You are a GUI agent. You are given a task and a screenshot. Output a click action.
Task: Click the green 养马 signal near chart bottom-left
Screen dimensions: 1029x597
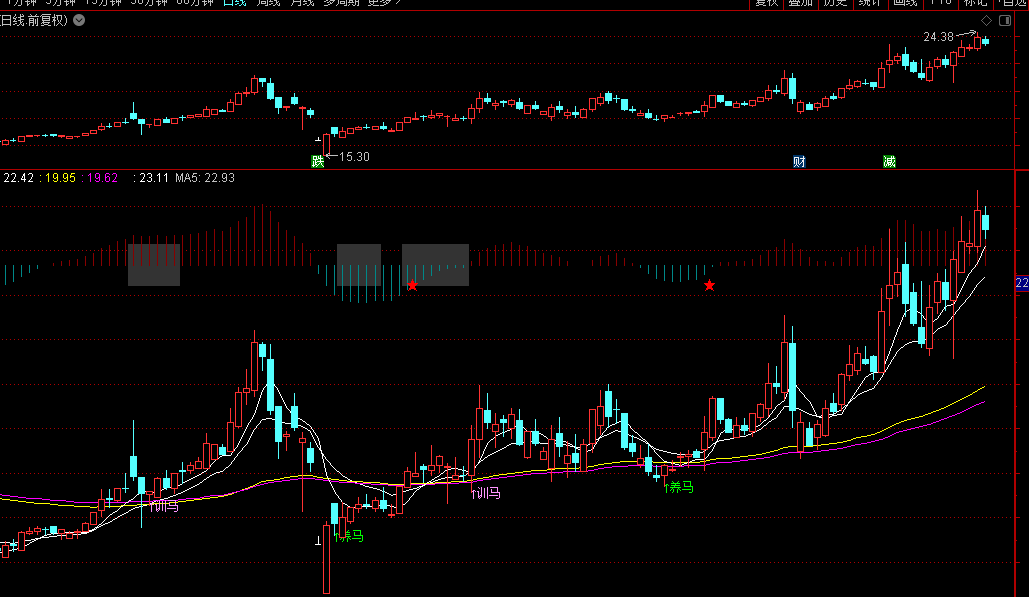pyautogui.click(x=352, y=538)
